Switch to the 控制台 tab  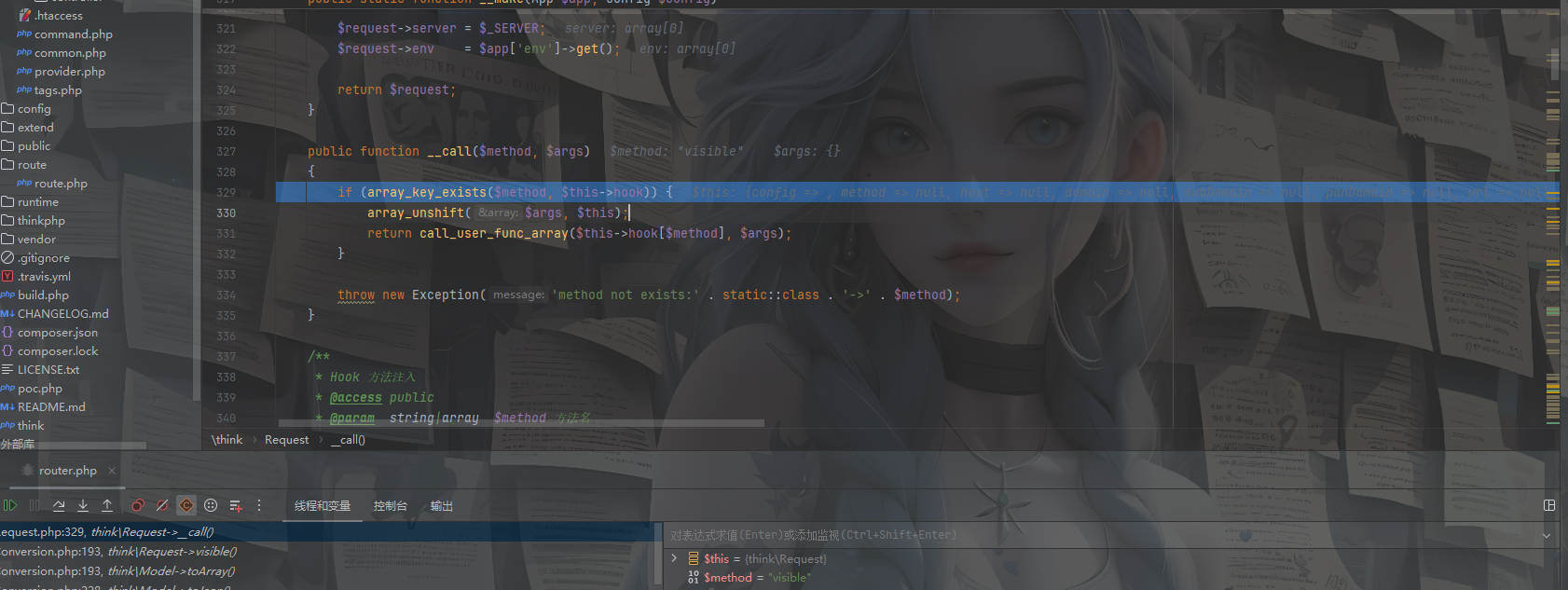click(391, 506)
